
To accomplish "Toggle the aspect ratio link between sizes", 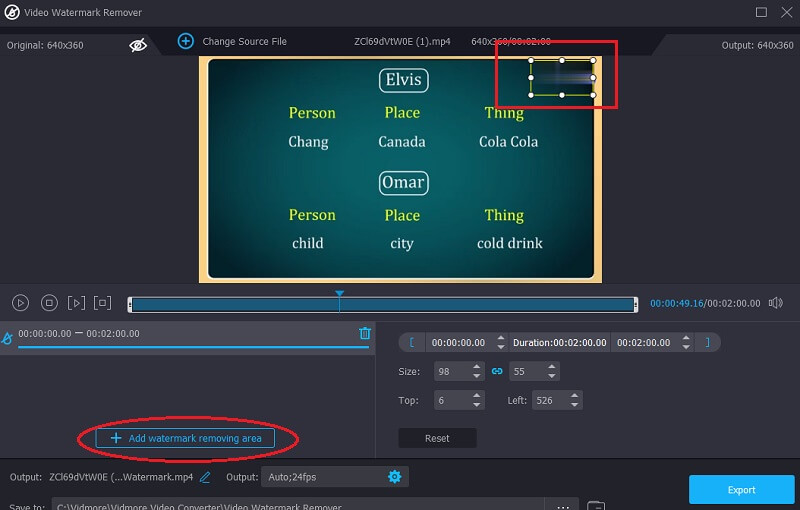I will point(497,371).
